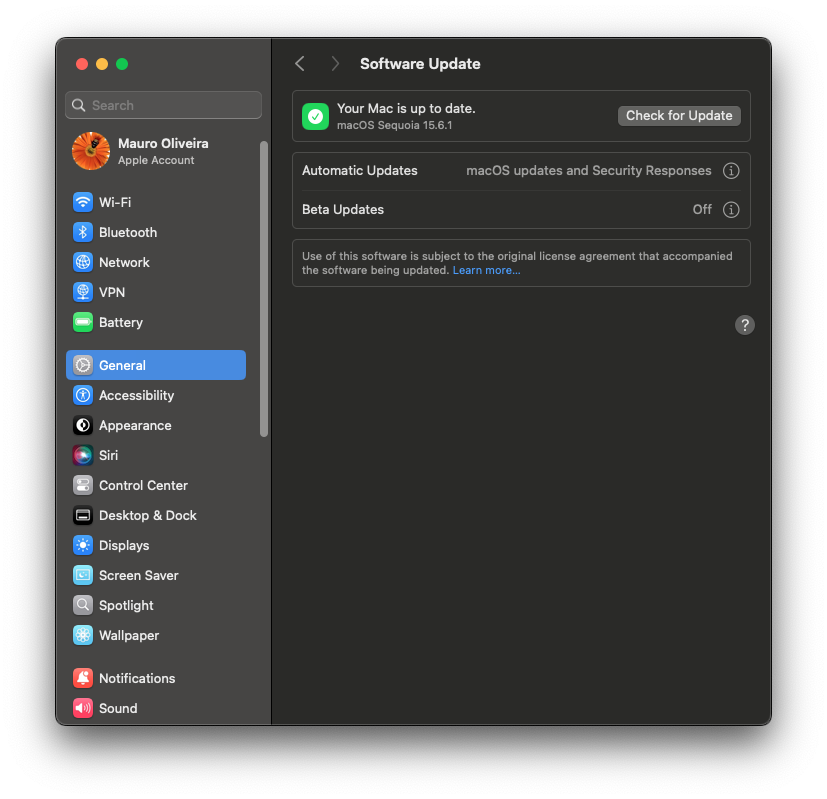Open the info popover for Automatic Updates
The image size is (827, 799).
731,171
